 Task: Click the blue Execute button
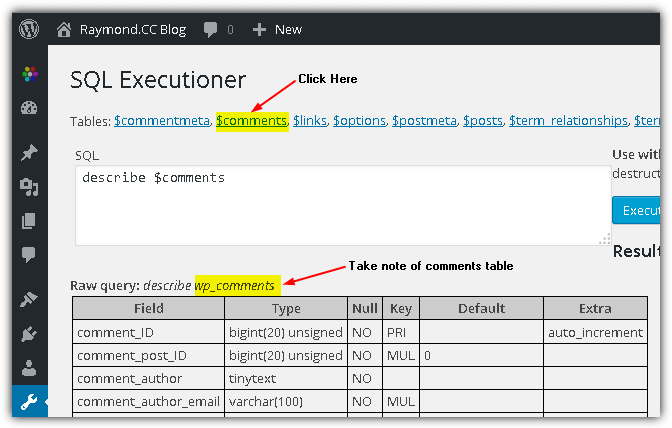[637, 210]
